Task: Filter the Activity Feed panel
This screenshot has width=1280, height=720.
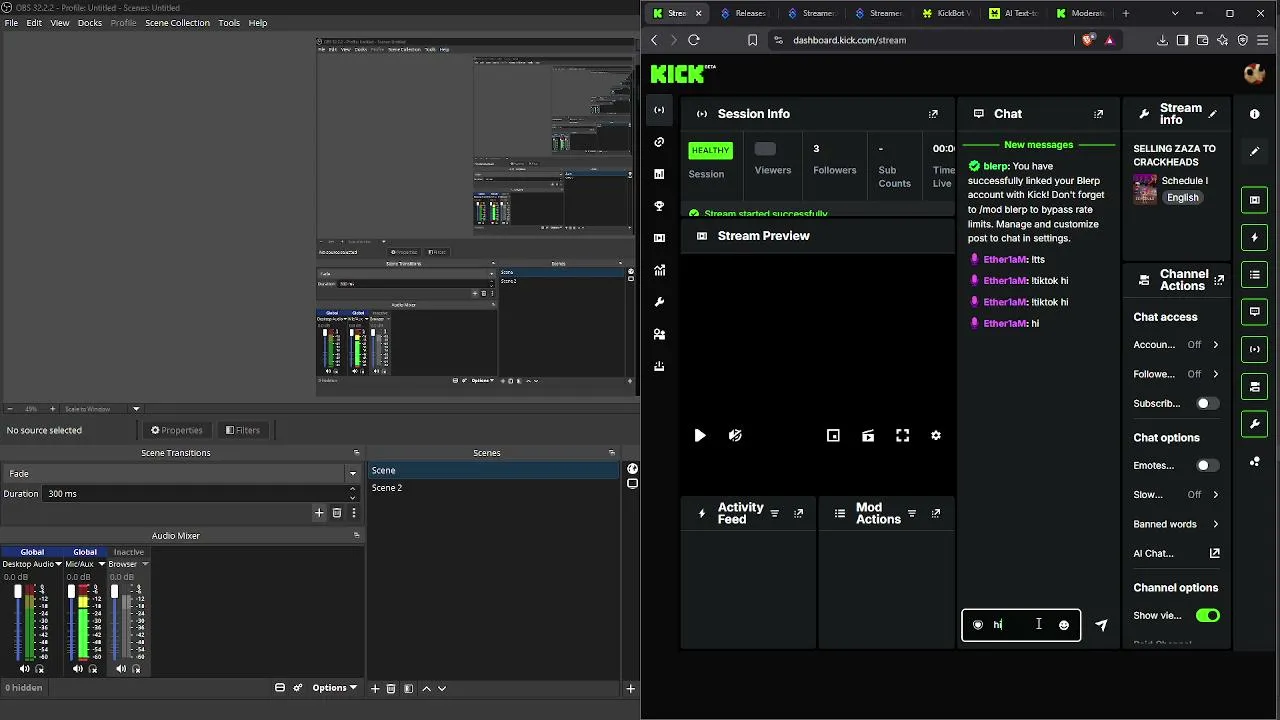Action: coord(774,514)
